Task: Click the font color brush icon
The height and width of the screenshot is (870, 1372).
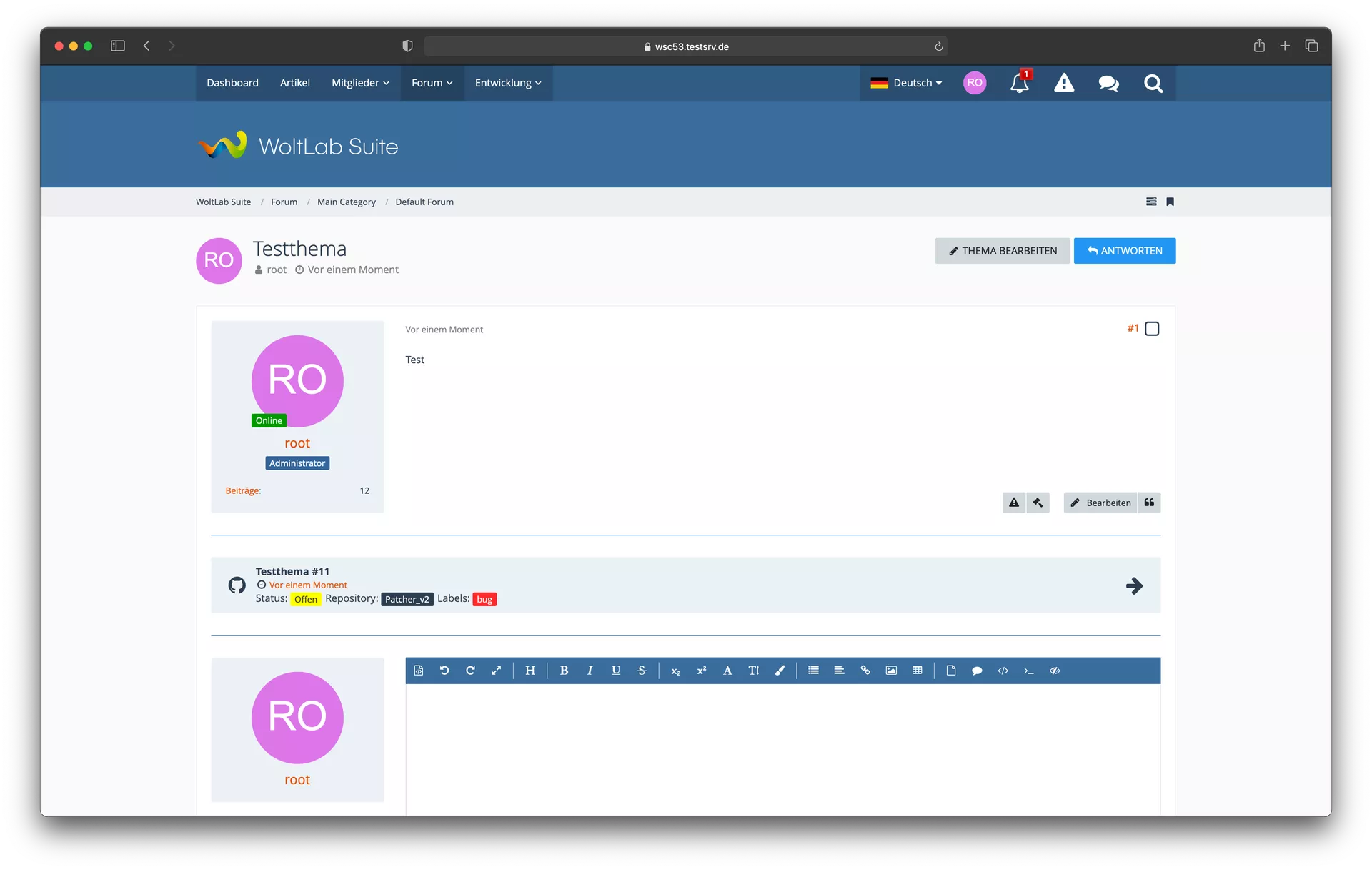Action: [x=780, y=671]
